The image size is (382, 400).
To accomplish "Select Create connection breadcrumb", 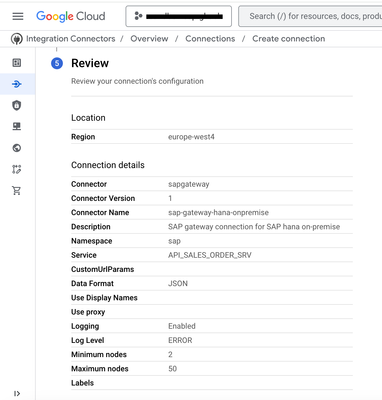I will pos(288,39).
